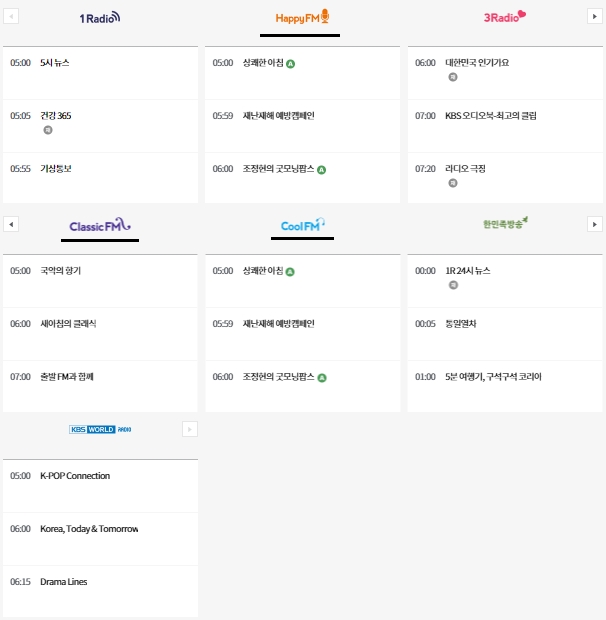Open the 3Radio channel logo
Screen dimensions: 606x620
(x=505, y=17)
